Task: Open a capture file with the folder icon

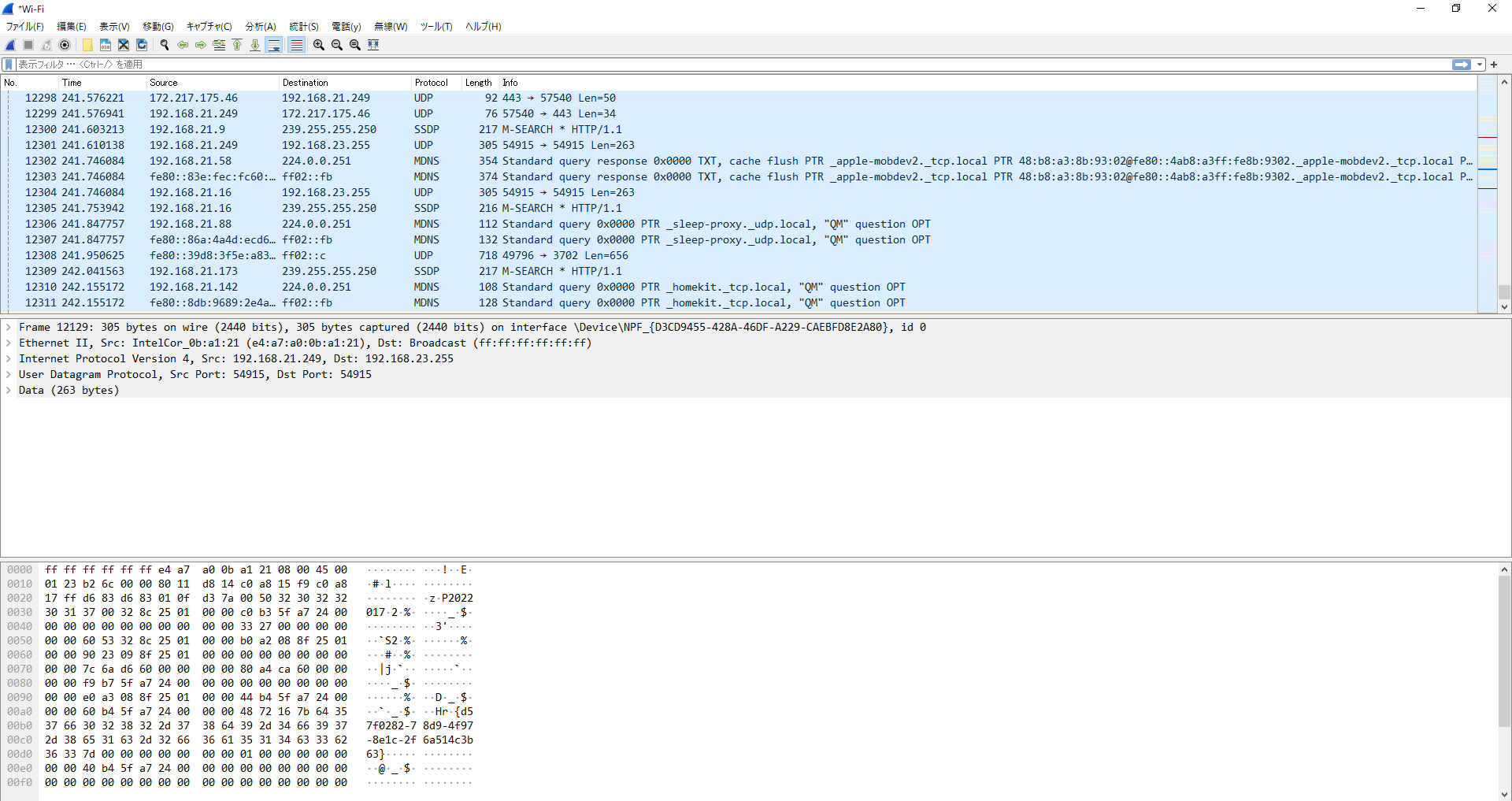Action: coord(87,45)
